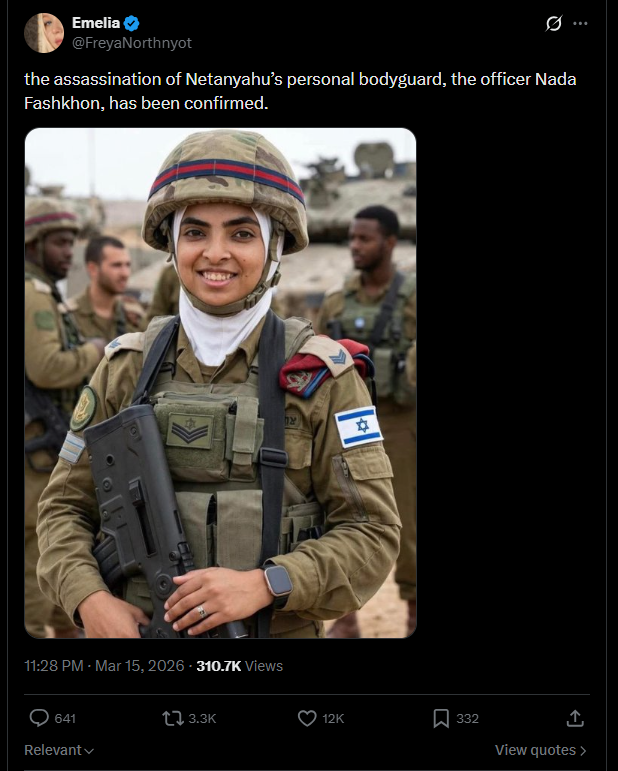
Task: Click the 11:28 PM Mar 15, 2026 timestamp
Action: (104, 666)
